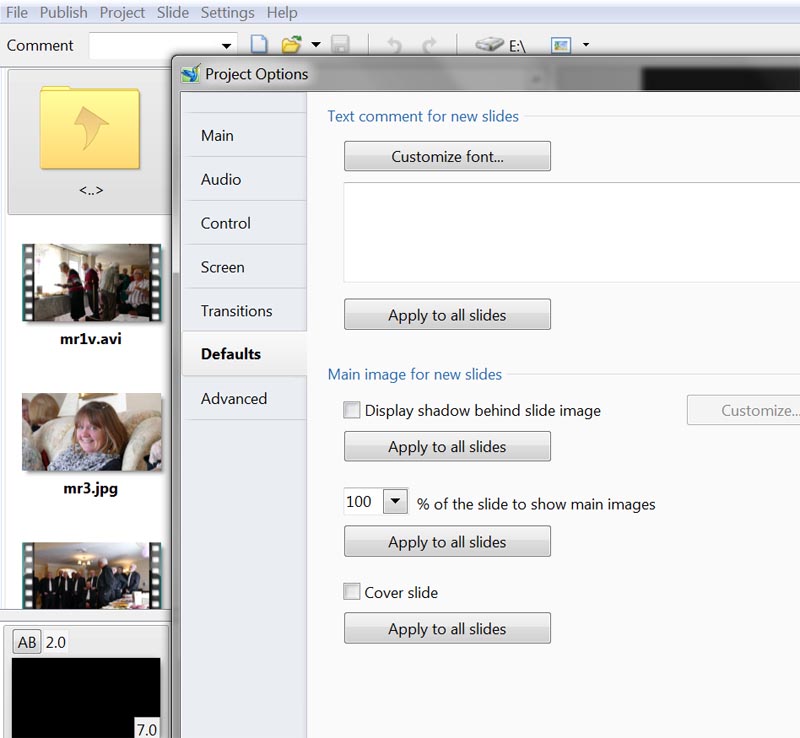Open the Publish menu
The width and height of the screenshot is (800, 738).
[63, 13]
